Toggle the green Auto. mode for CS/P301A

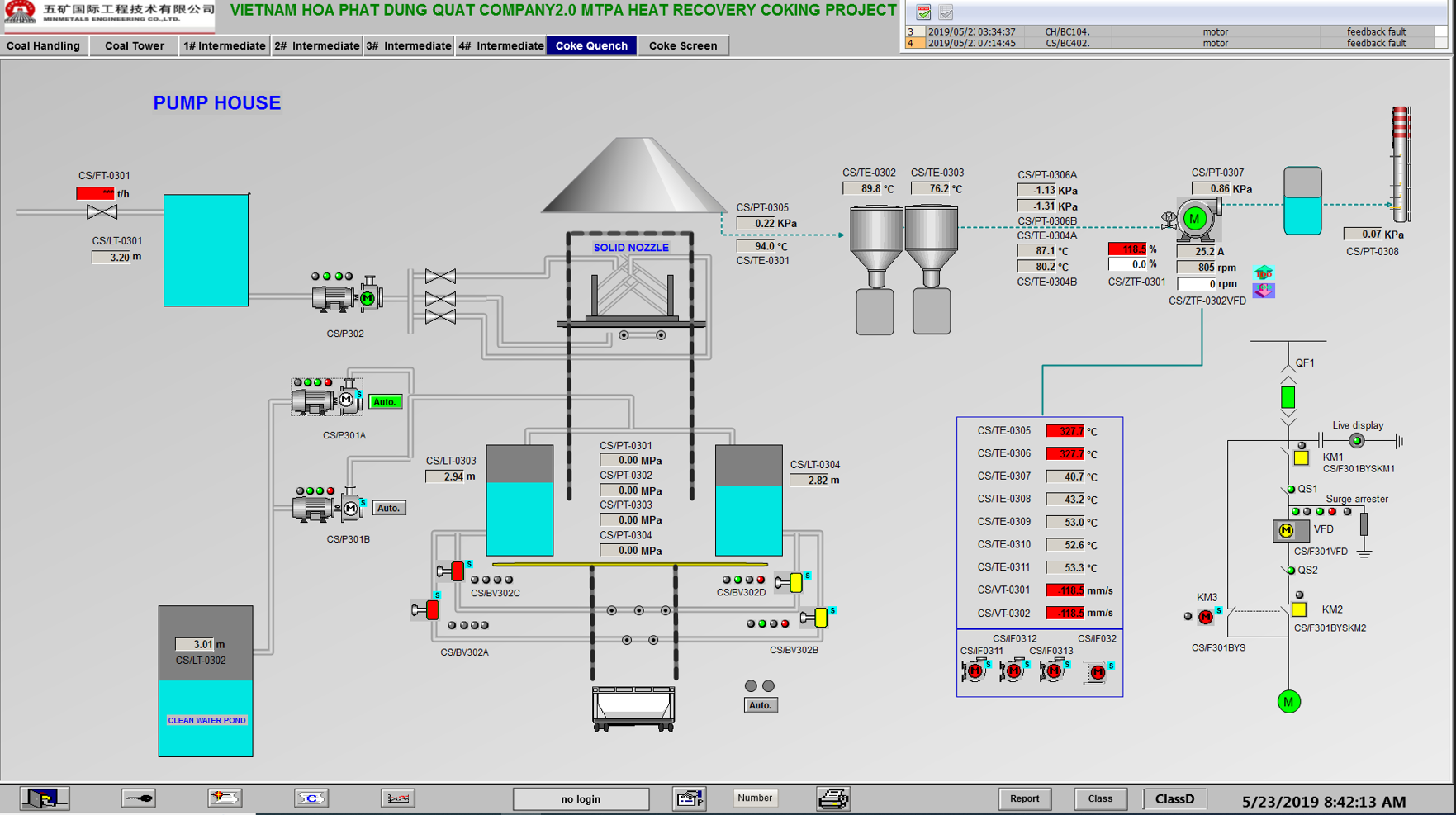coord(385,402)
